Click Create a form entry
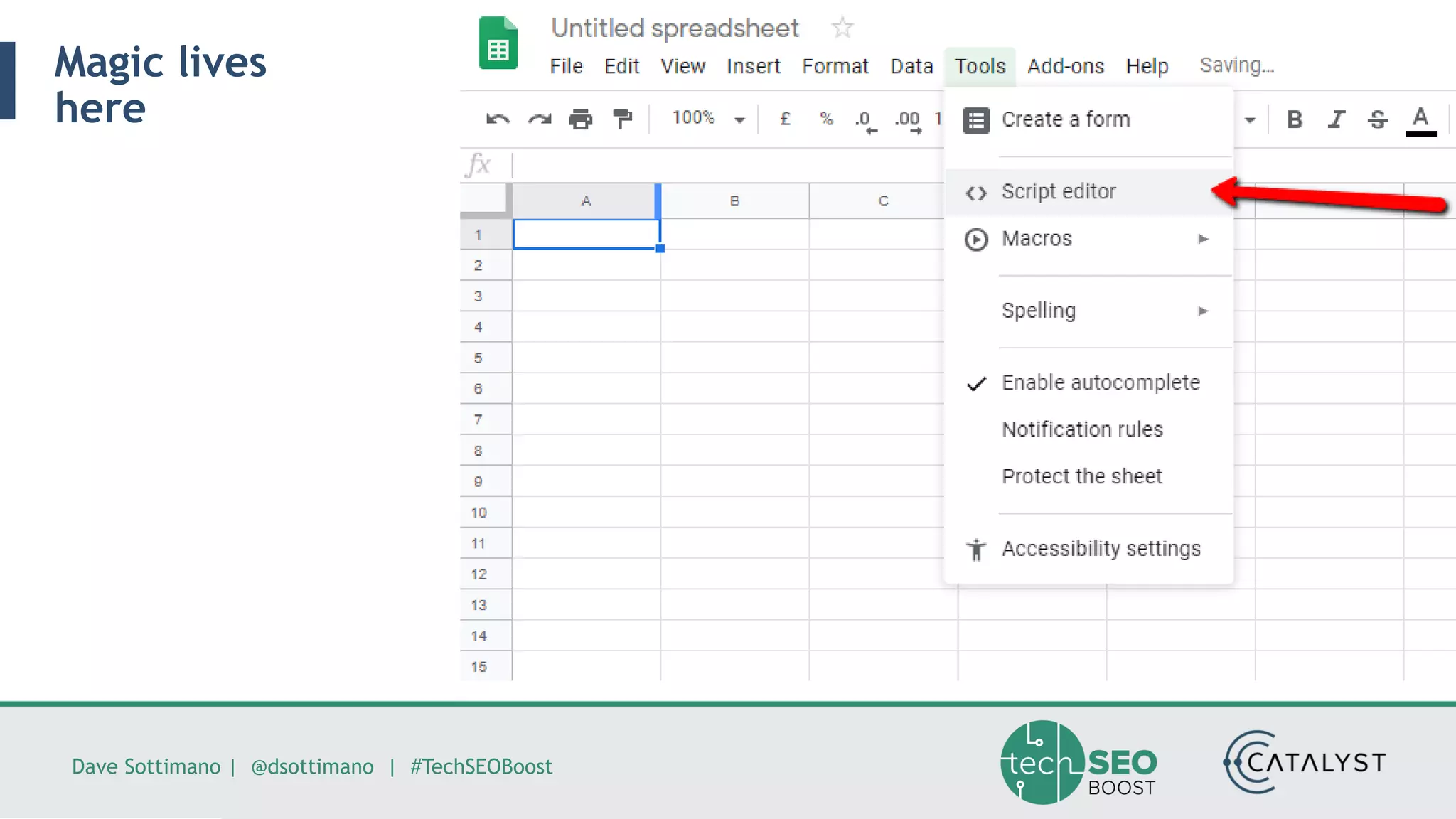Viewport: 1456px width, 819px height. (1065, 119)
